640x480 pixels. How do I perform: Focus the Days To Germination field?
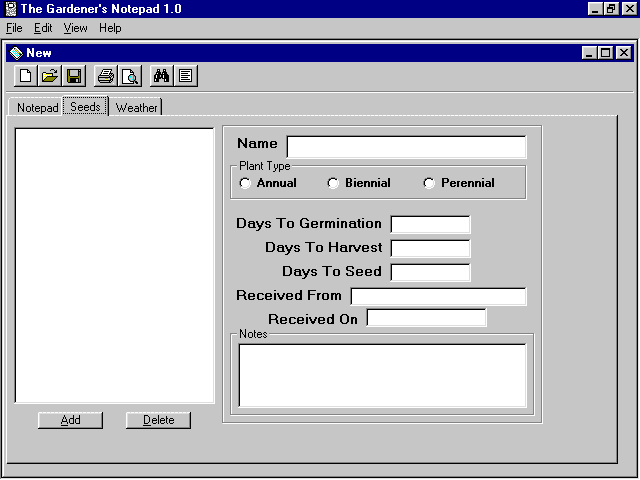coord(430,224)
